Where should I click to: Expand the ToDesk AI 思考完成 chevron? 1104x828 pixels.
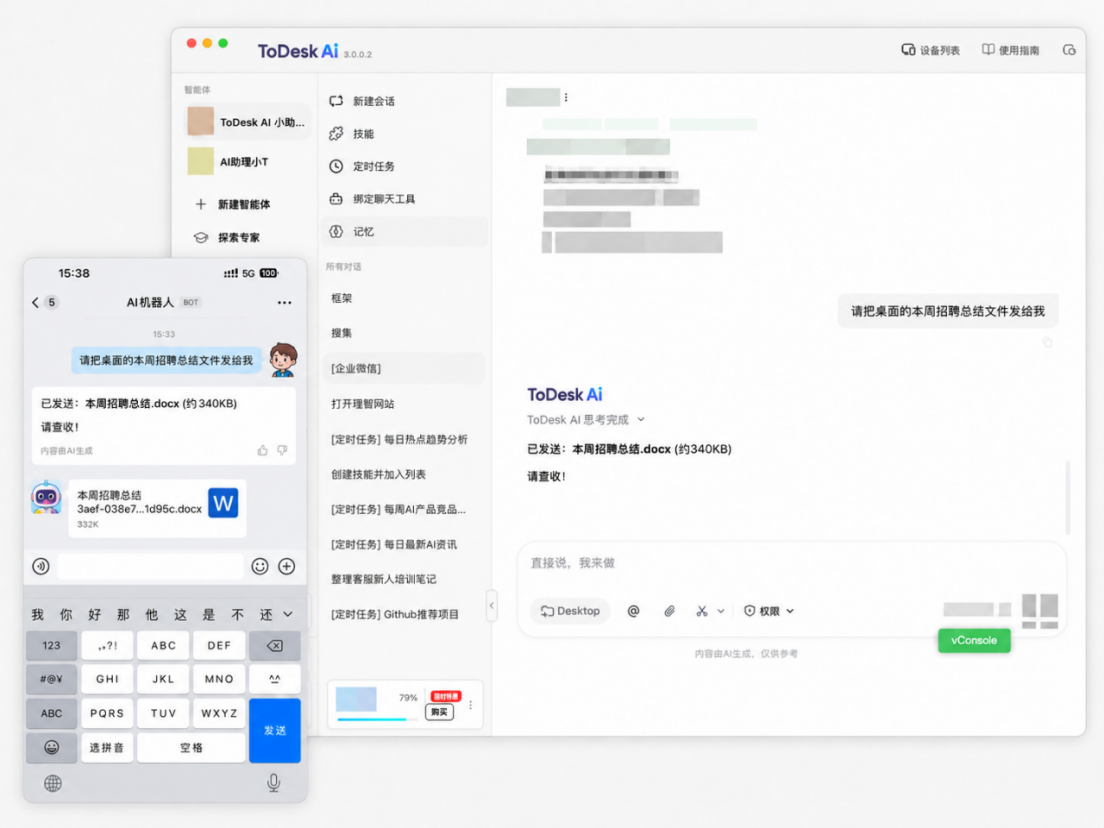[641, 420]
